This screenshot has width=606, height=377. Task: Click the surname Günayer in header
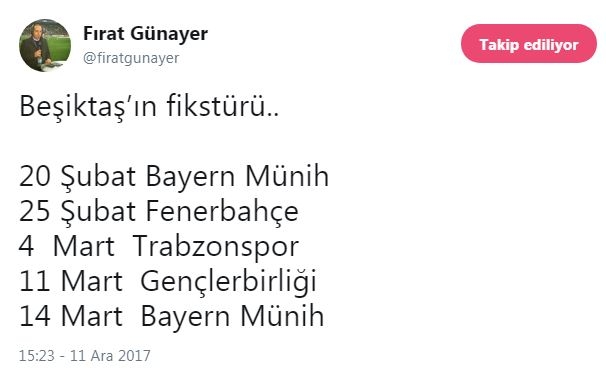pos(169,34)
